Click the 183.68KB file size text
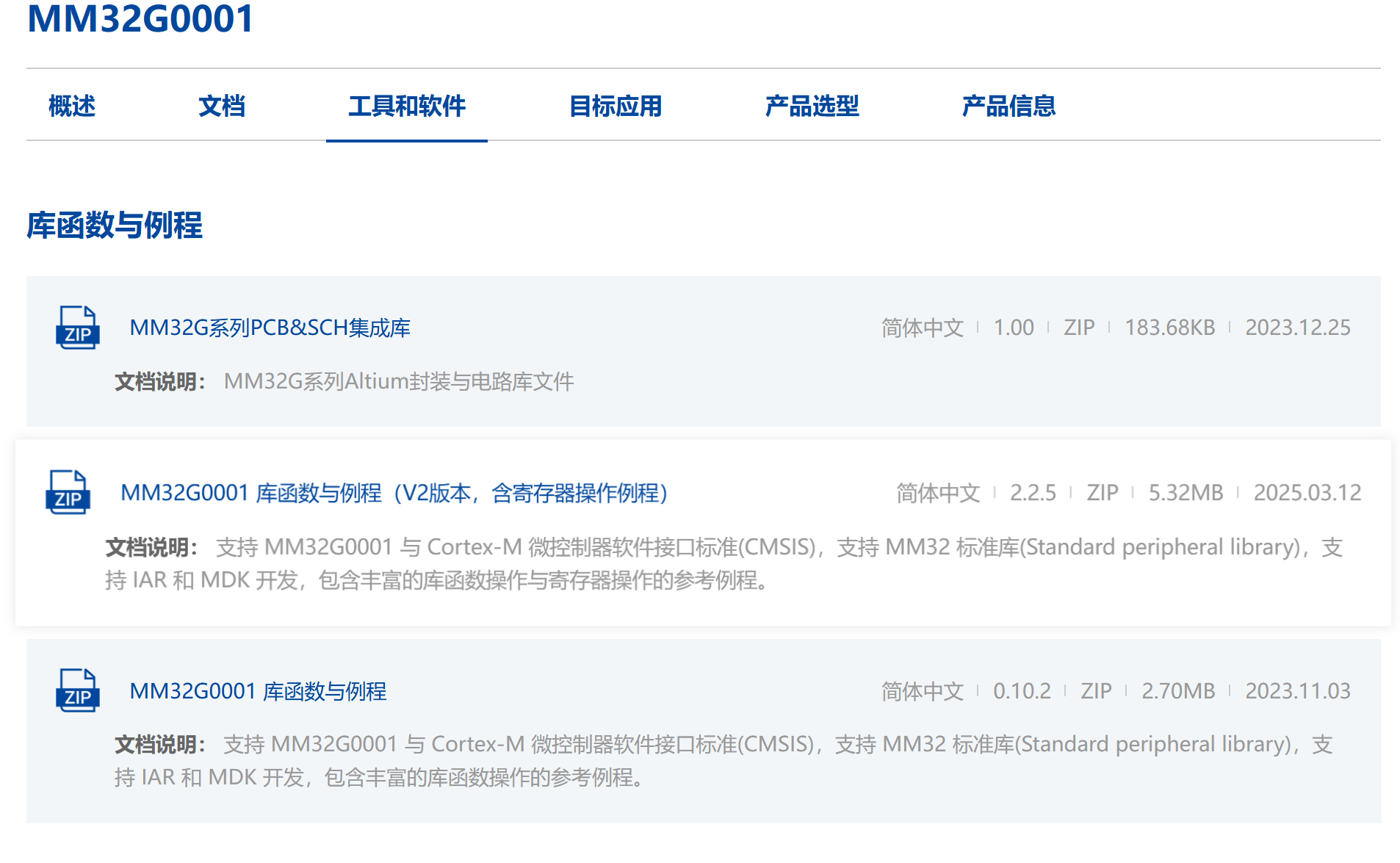This screenshot has width=1400, height=863. pos(1169,328)
